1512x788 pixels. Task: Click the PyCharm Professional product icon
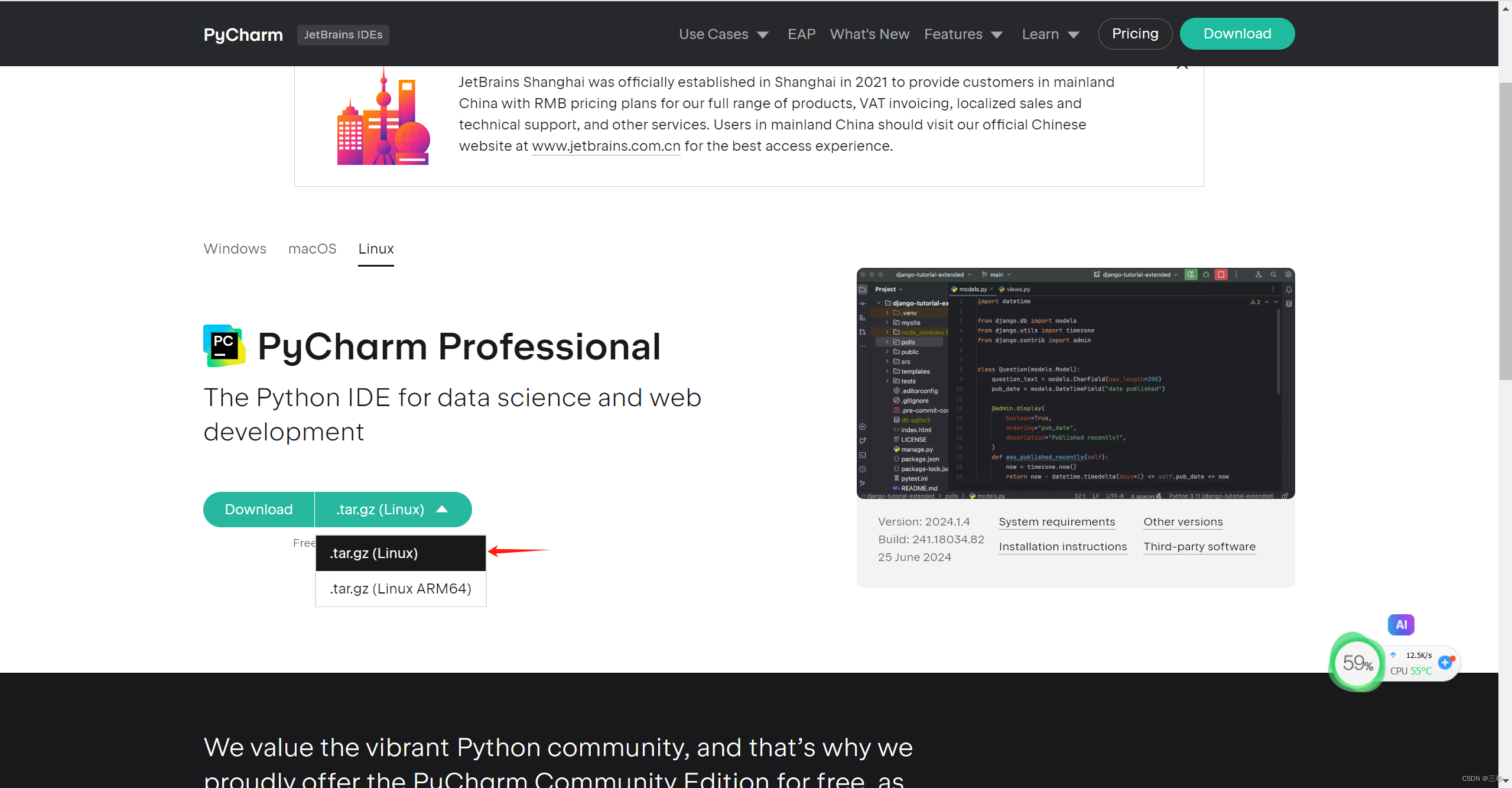[x=223, y=345]
